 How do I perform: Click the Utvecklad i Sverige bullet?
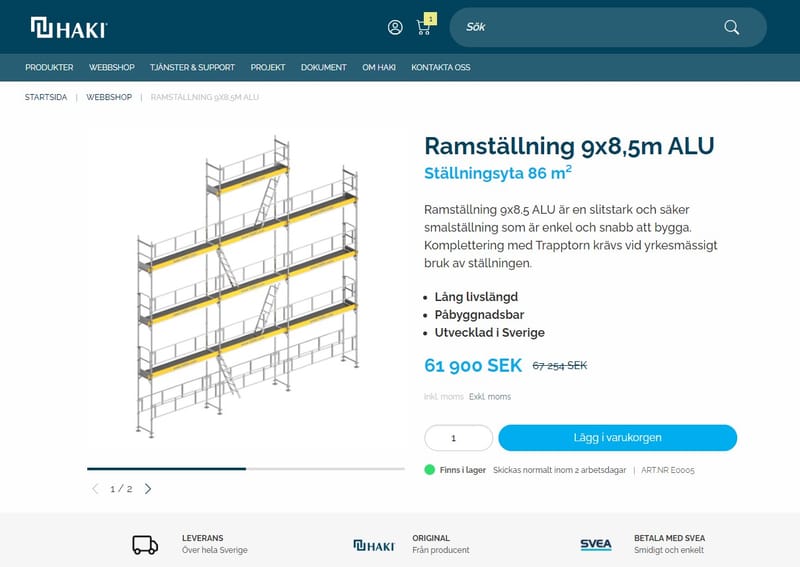[489, 333]
